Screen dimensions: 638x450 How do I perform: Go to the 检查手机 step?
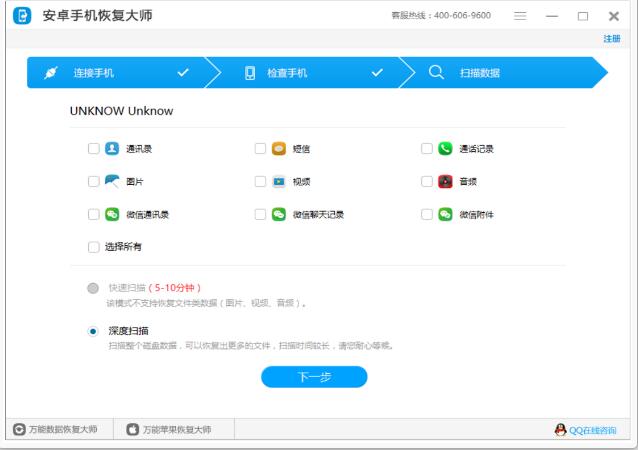point(309,73)
